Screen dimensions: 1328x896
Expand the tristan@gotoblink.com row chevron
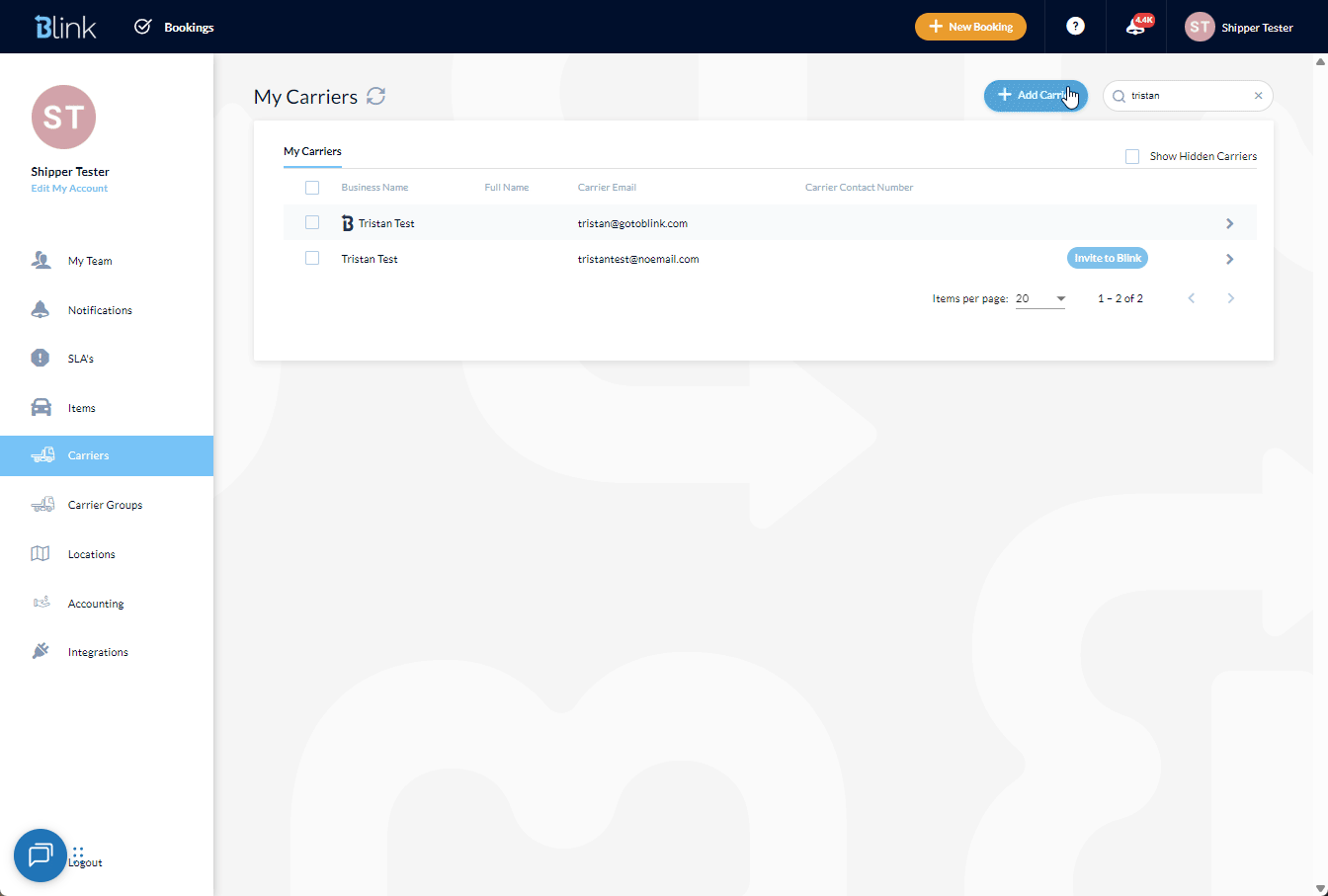click(1230, 223)
